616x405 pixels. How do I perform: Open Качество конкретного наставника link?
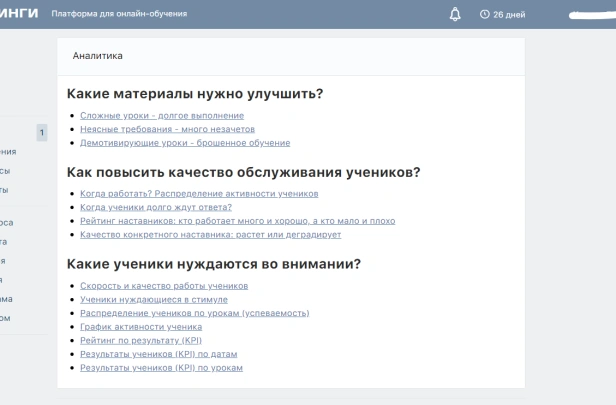point(210,234)
